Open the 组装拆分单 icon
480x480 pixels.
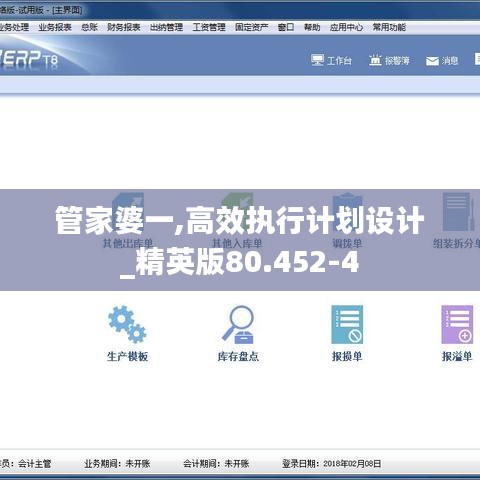pos(458,212)
